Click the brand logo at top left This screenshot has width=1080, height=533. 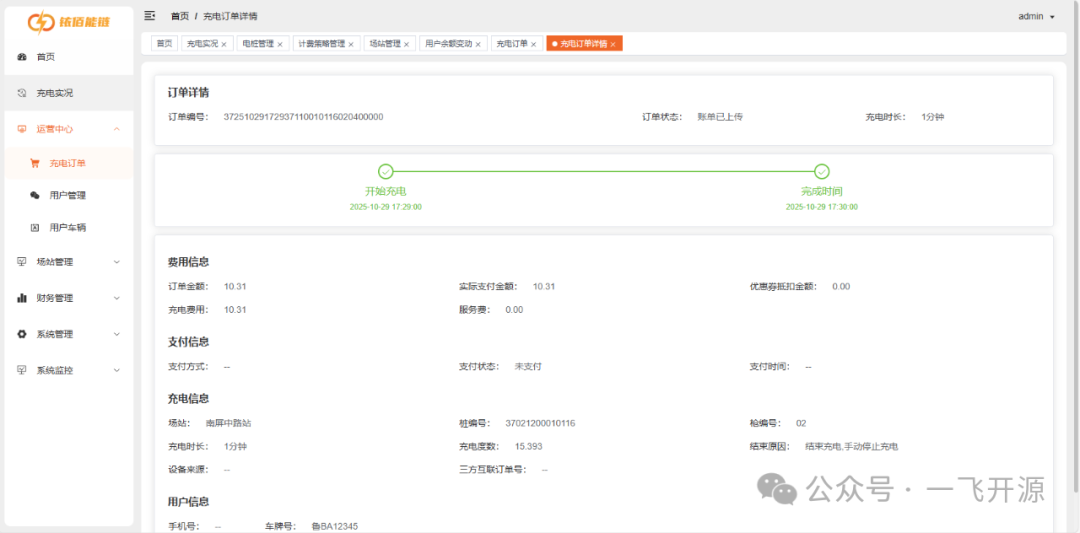[67, 22]
